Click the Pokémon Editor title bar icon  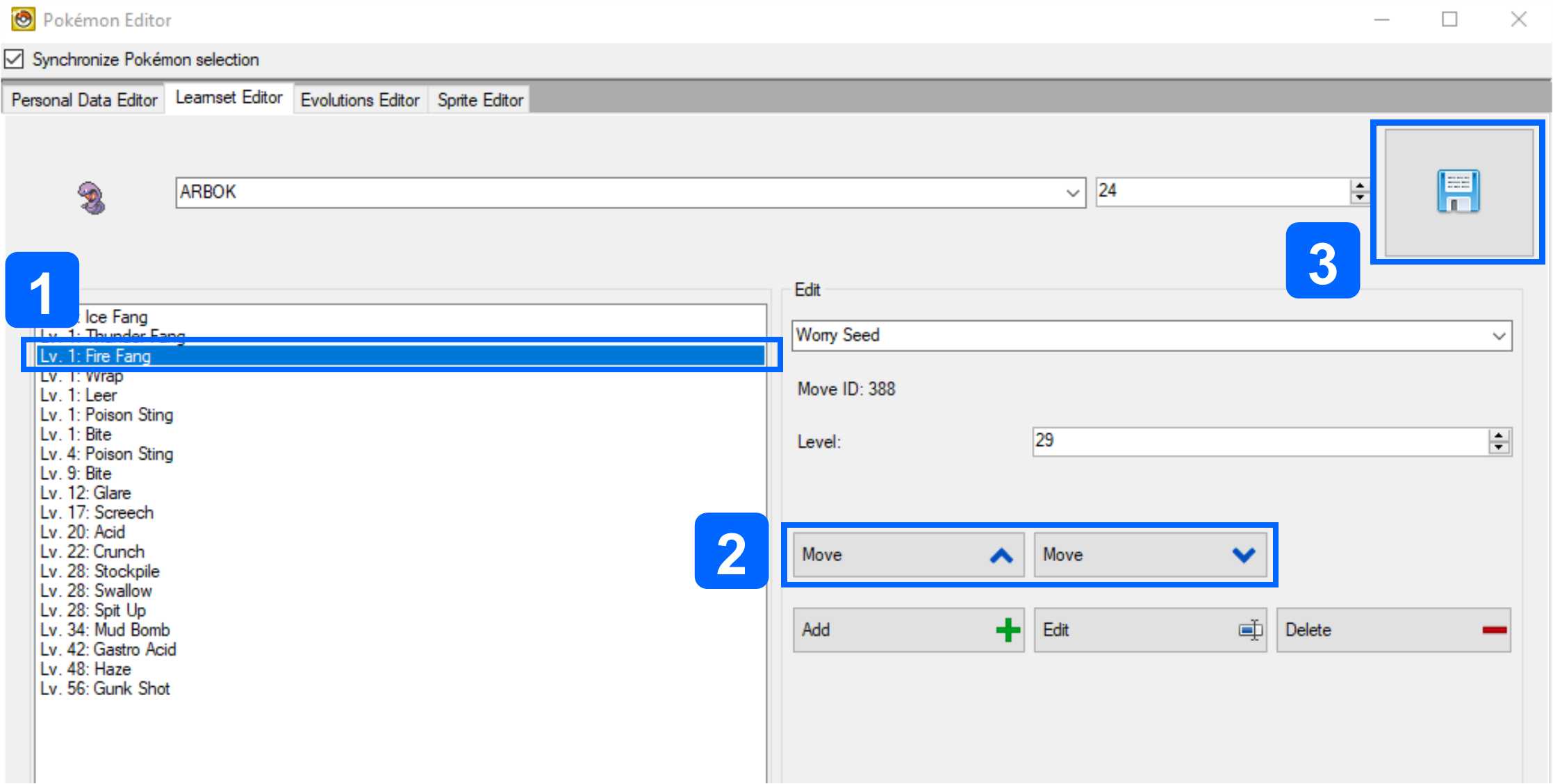23,19
